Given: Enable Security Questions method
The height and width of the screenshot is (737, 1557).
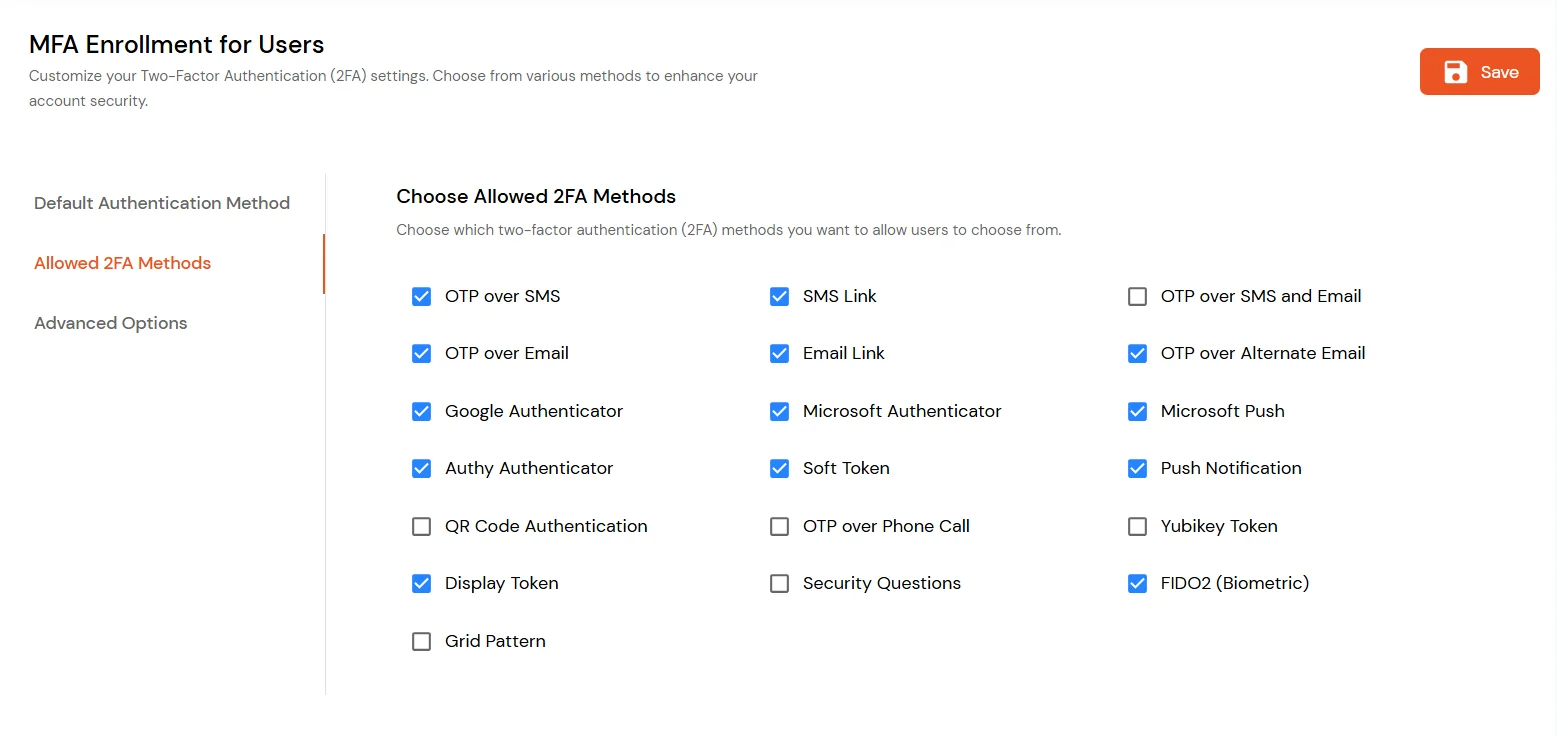Looking at the screenshot, I should click(x=779, y=583).
